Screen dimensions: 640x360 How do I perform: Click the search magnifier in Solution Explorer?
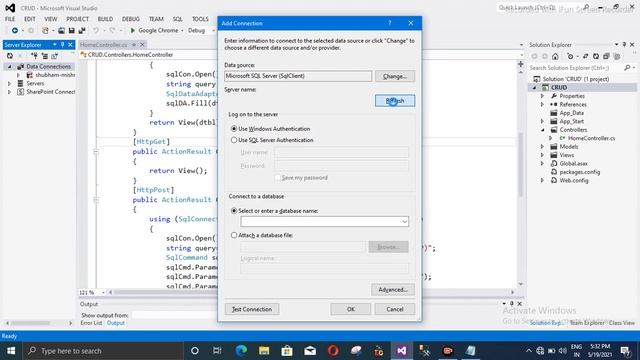pos(627,68)
